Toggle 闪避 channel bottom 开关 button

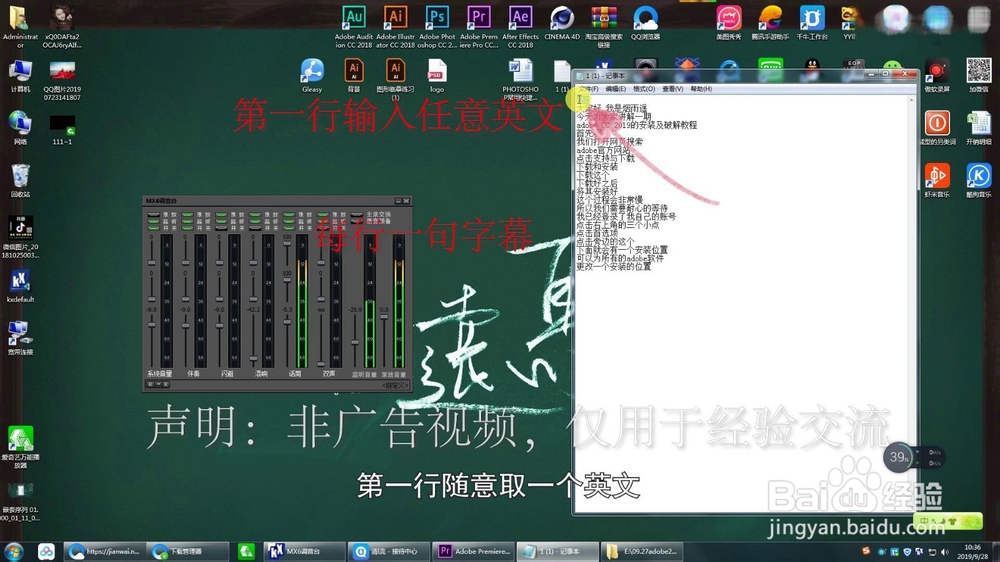click(221, 228)
